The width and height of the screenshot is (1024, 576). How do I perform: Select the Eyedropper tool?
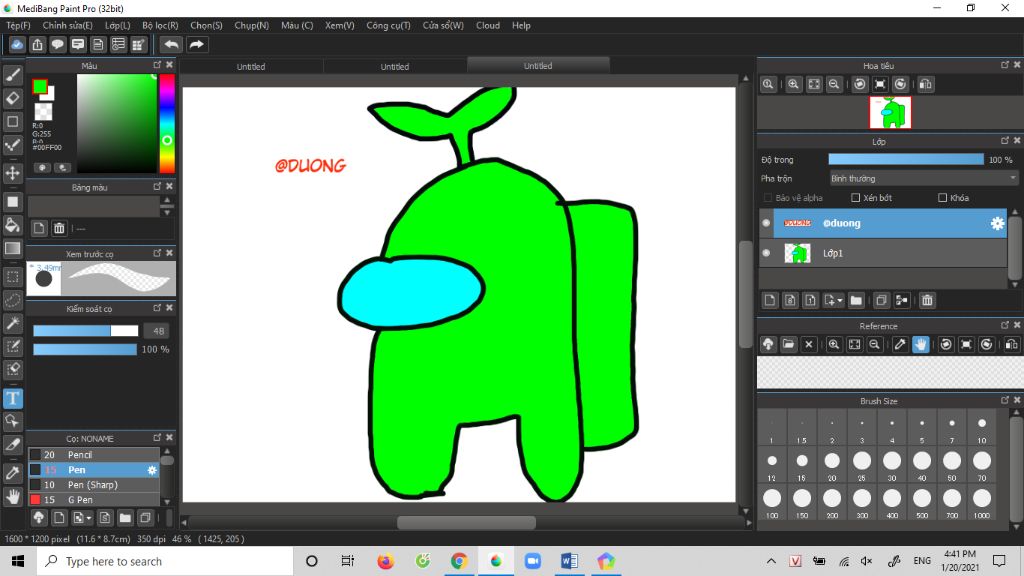pos(12,473)
